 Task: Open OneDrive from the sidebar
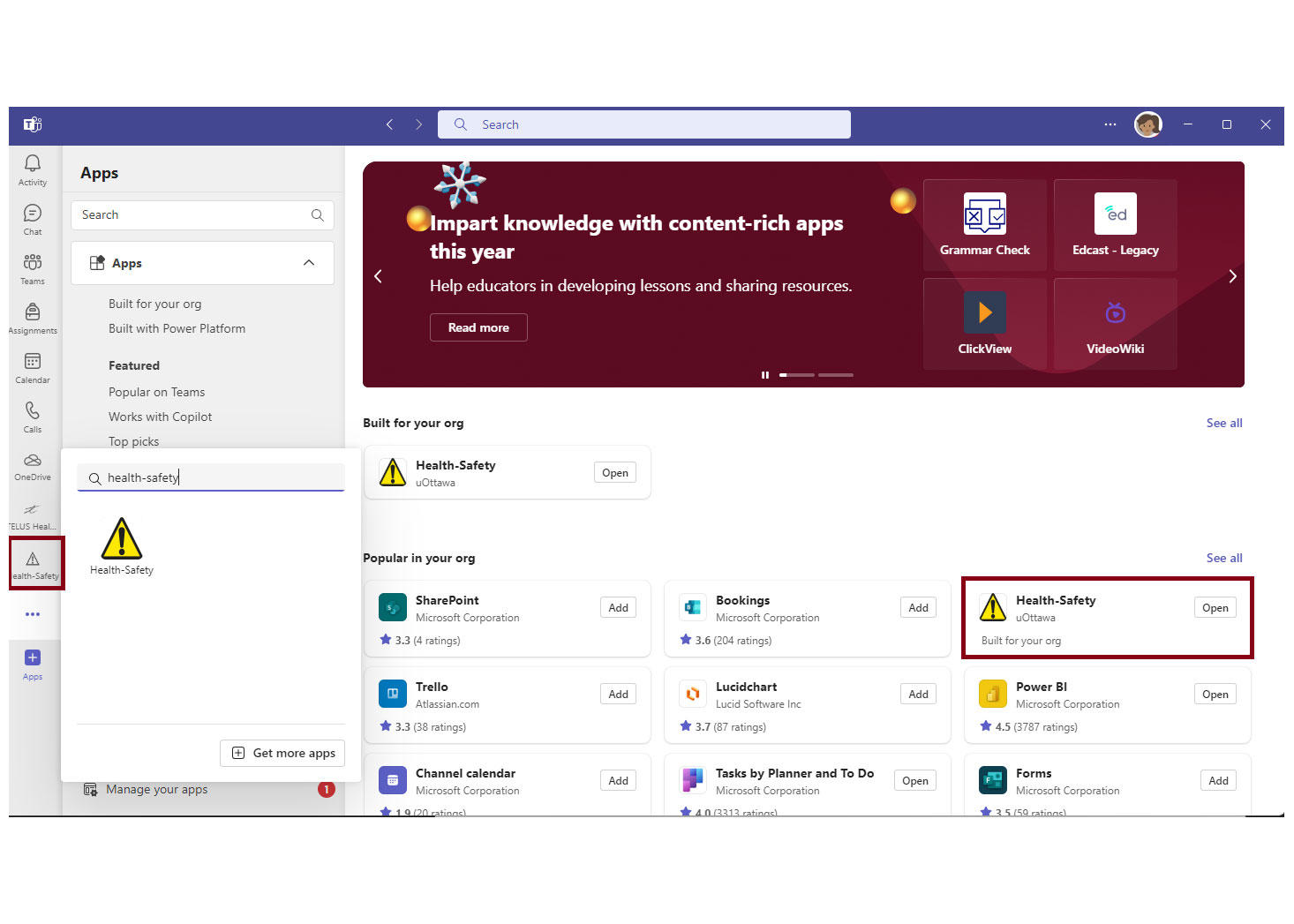(32, 466)
